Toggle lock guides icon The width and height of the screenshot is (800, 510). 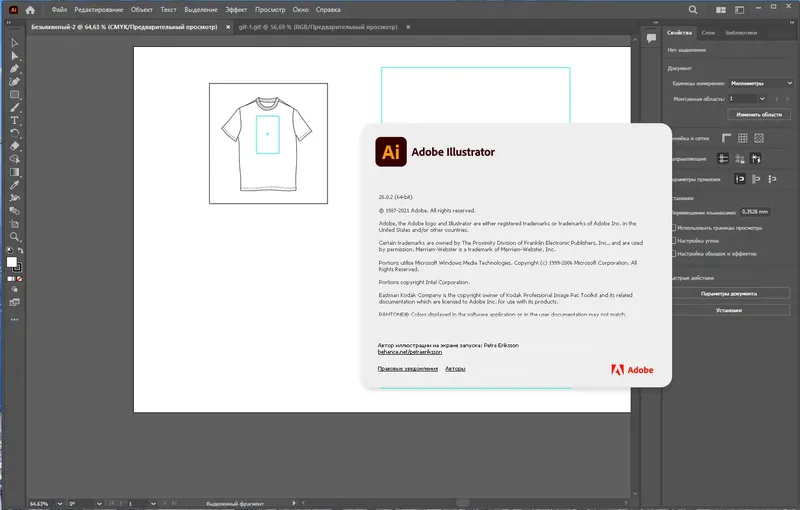click(x=739, y=159)
